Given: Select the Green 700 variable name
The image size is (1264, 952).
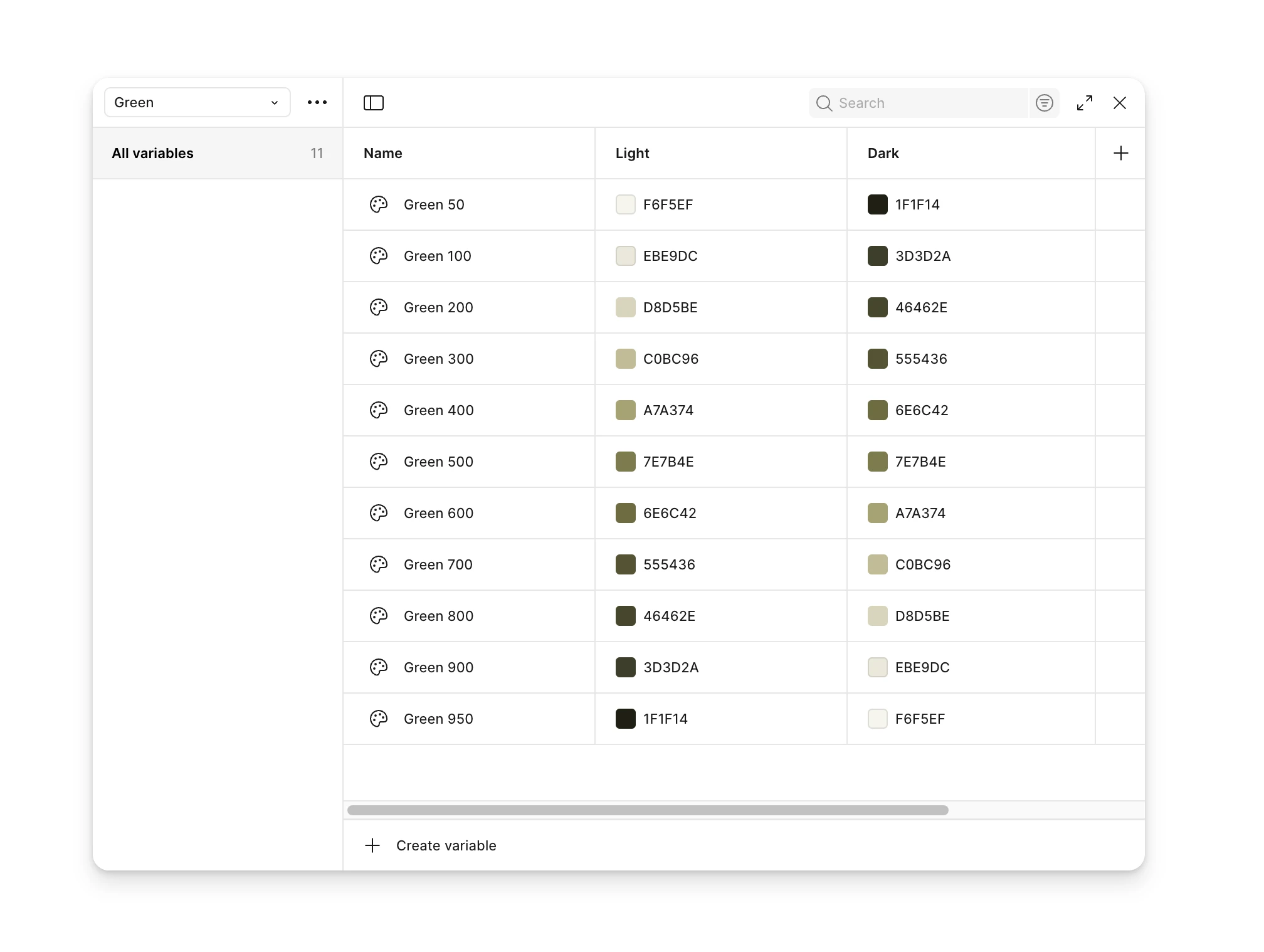Looking at the screenshot, I should 438,564.
